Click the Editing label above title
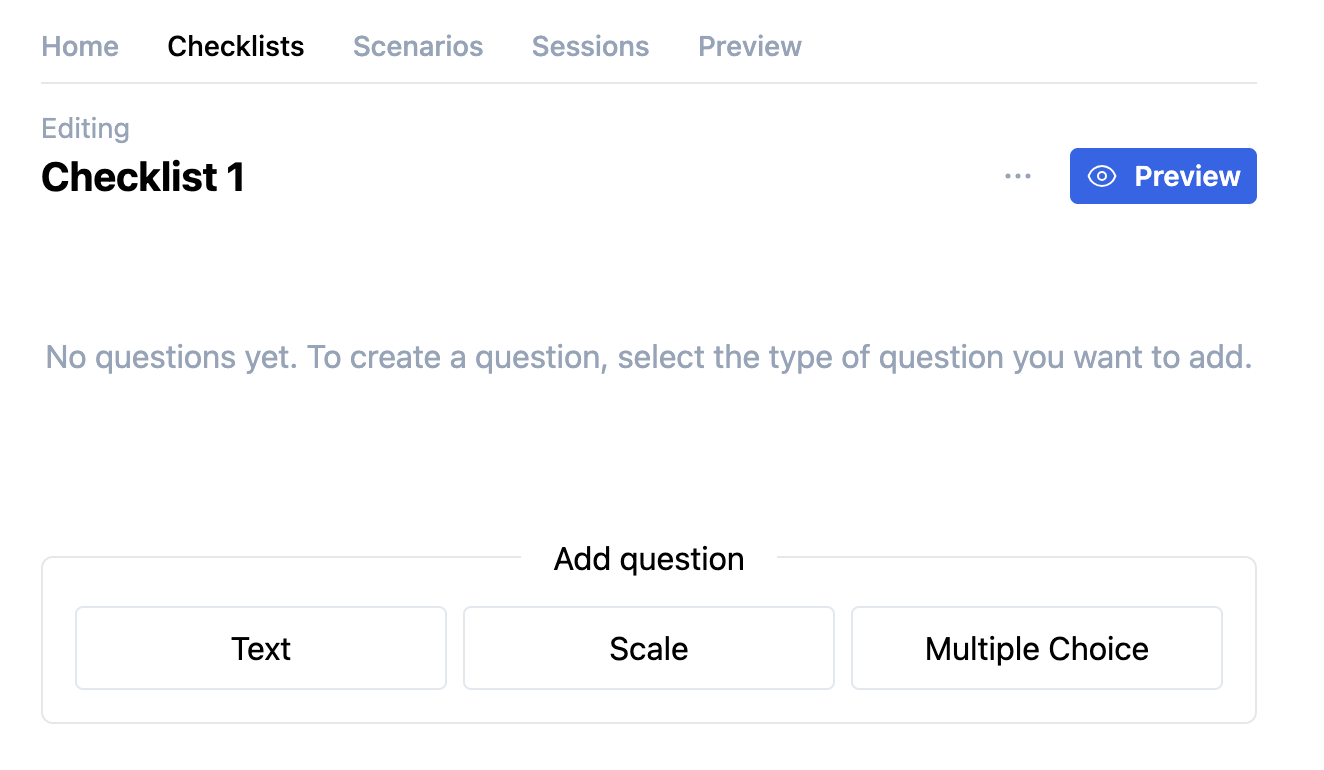The image size is (1324, 770). pos(86,128)
